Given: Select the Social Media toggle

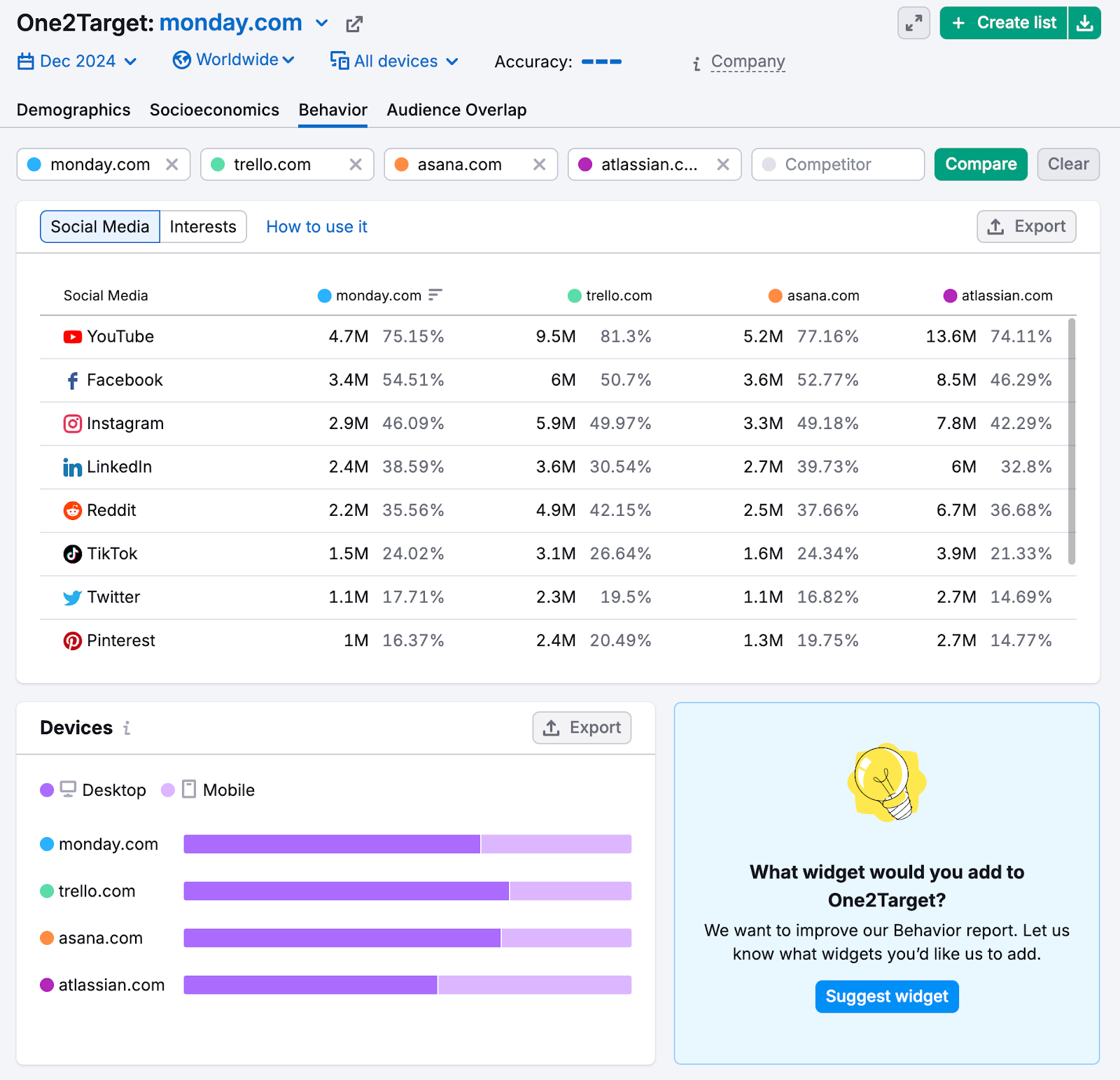Looking at the screenshot, I should click(x=100, y=227).
